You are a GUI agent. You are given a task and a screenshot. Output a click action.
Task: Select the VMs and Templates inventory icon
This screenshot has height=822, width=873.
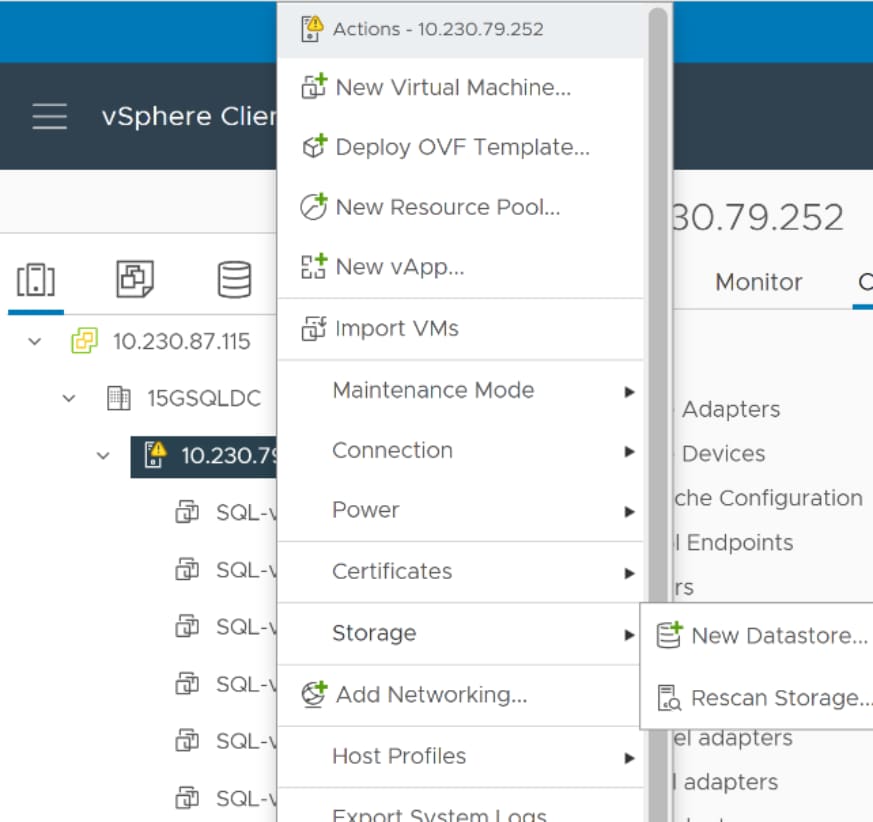point(135,278)
